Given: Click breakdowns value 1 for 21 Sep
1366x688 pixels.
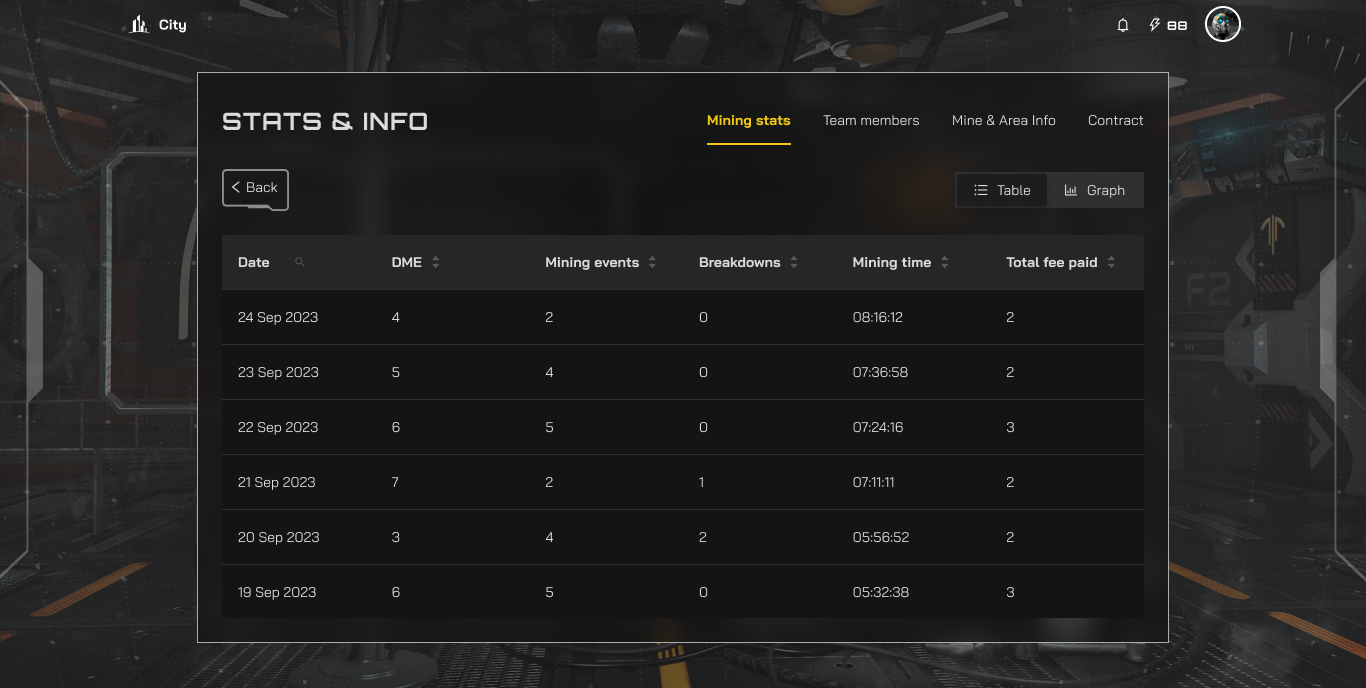Looking at the screenshot, I should coord(702,482).
